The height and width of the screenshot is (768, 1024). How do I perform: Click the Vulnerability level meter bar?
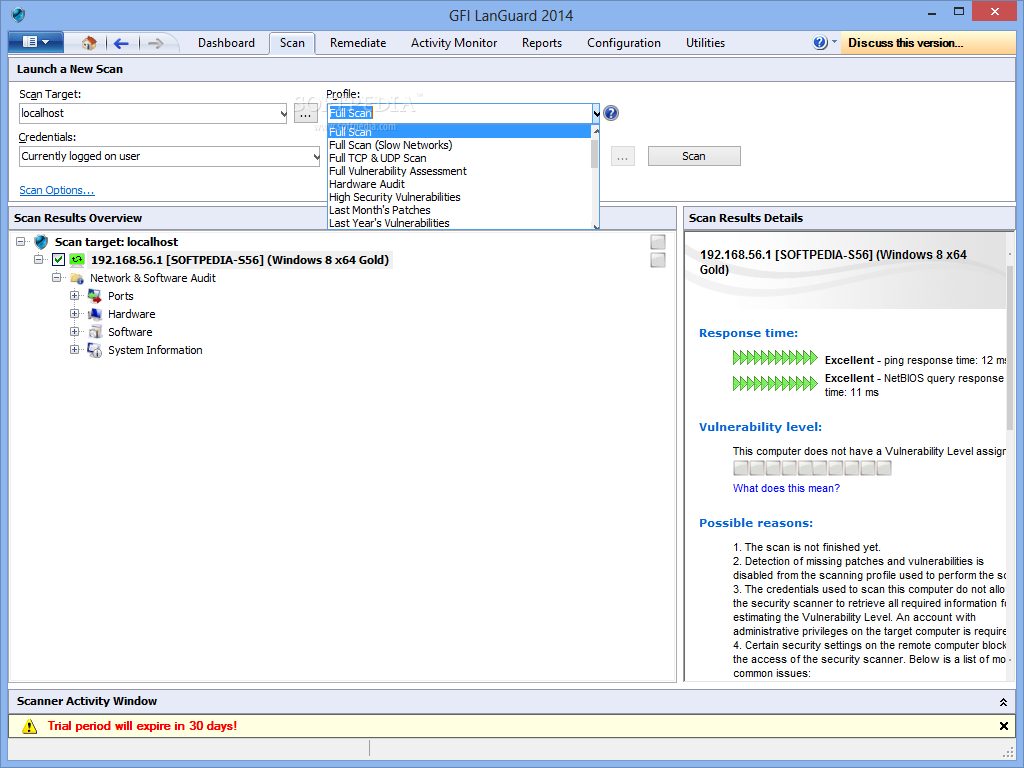[812, 468]
